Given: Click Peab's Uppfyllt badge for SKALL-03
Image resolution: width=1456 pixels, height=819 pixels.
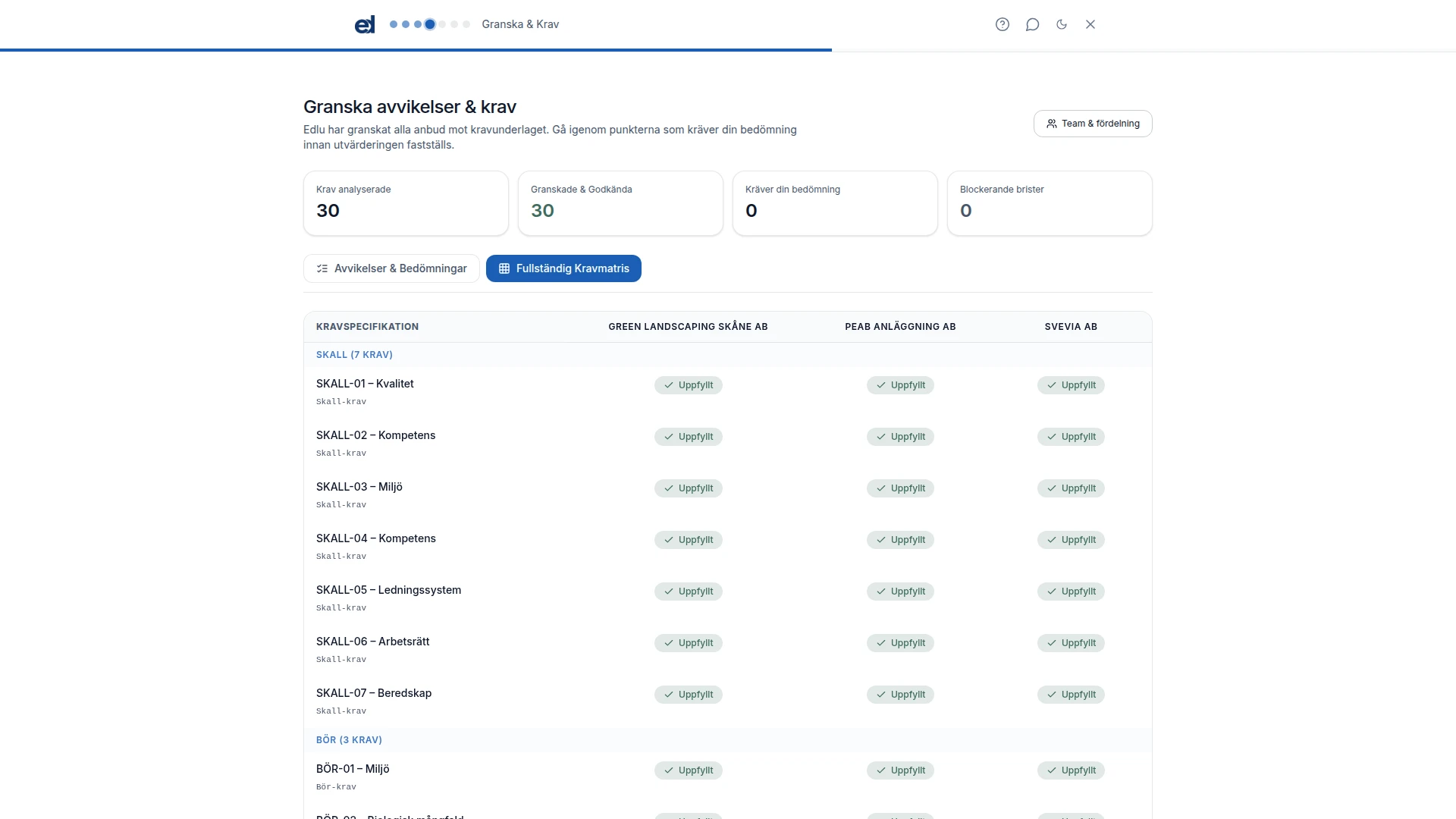Looking at the screenshot, I should pos(900,488).
